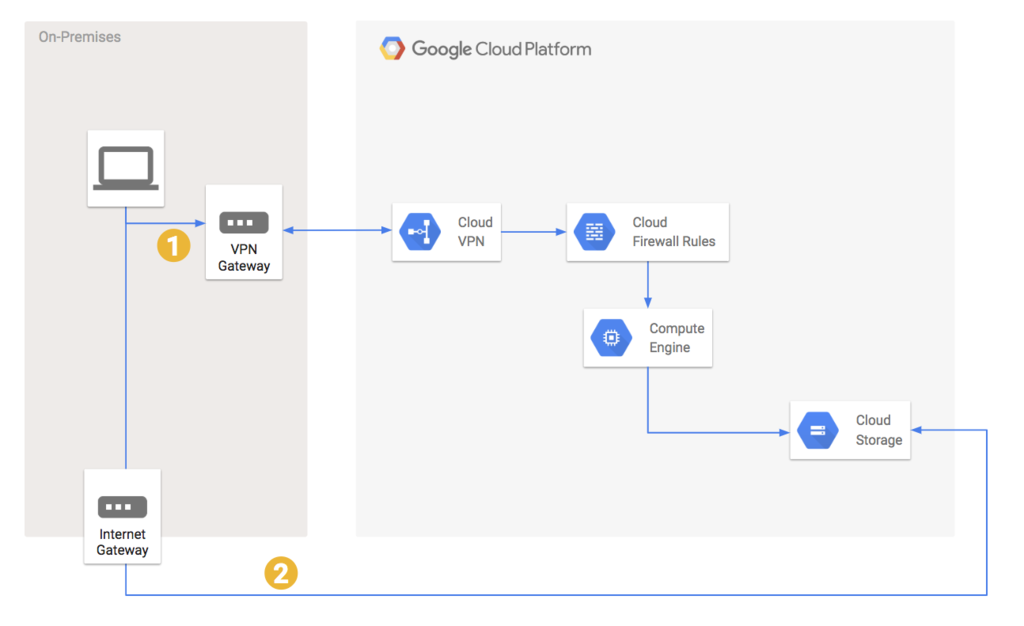Click the VPN Gateway label text
The image size is (1024, 626).
point(243,257)
